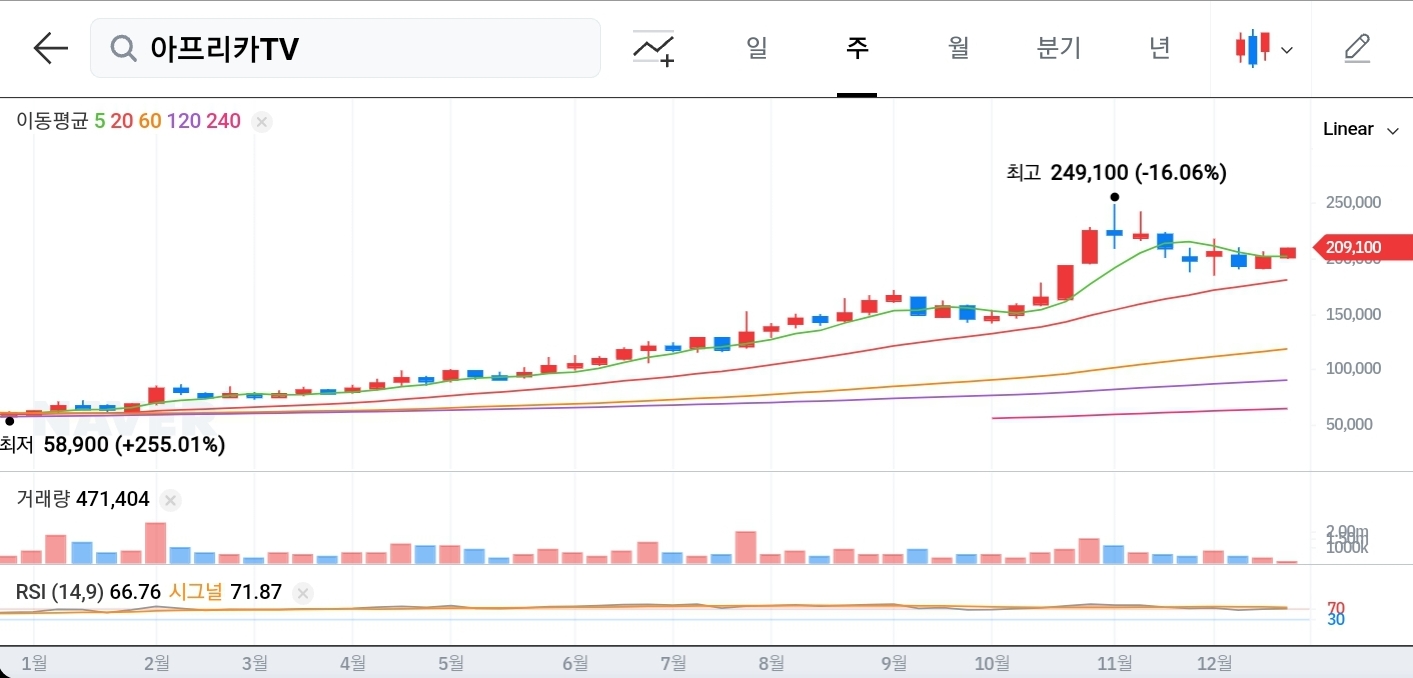This screenshot has height=678, width=1413.
Task: Select the quarterly (분기) tab
Action: (x=1059, y=48)
